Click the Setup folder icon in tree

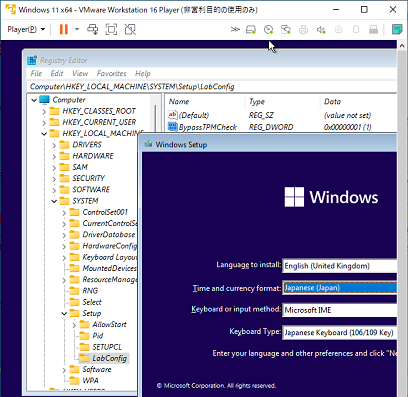75,313
